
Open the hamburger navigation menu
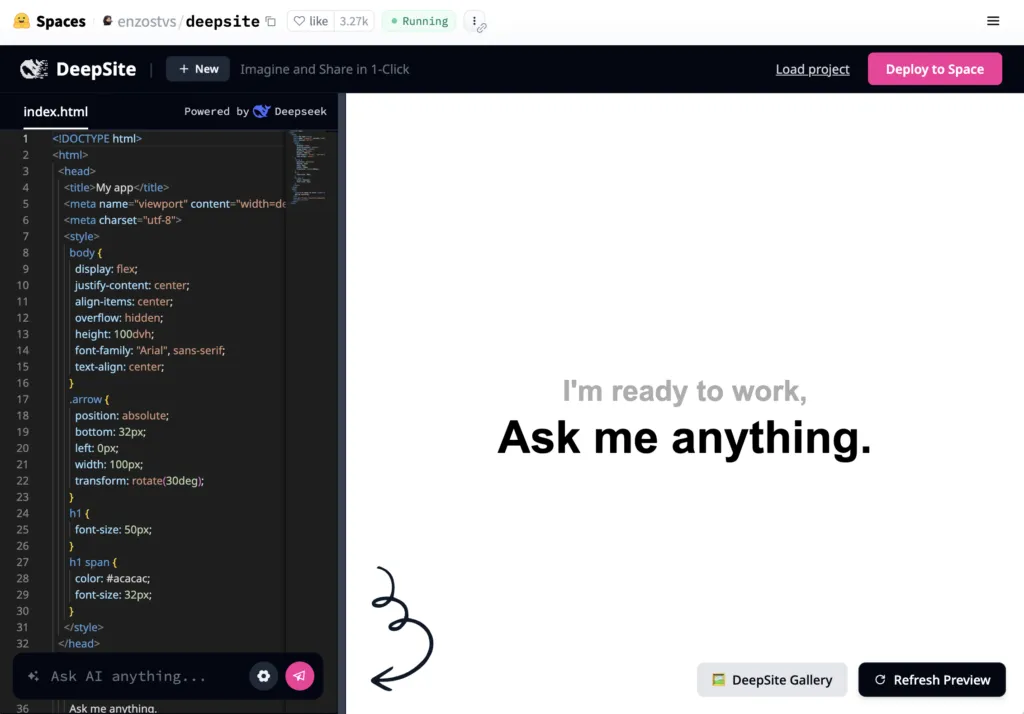pos(992,21)
